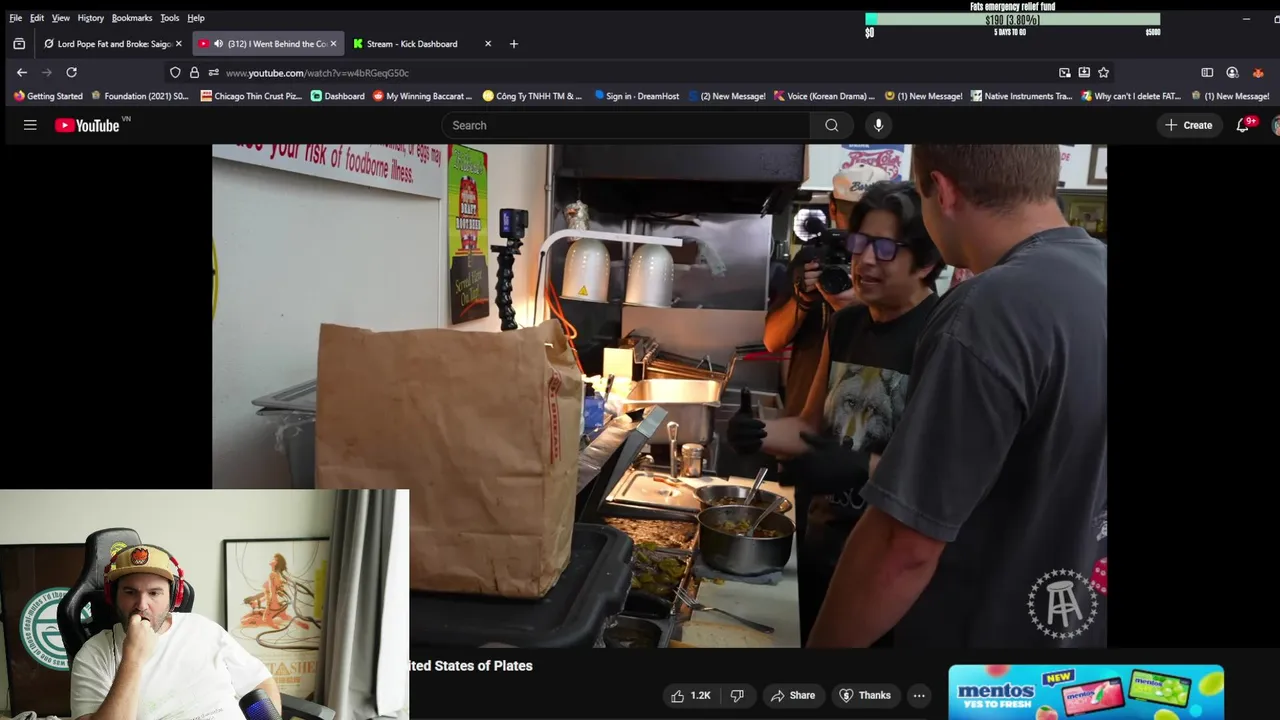Open the View menu

(x=61, y=18)
